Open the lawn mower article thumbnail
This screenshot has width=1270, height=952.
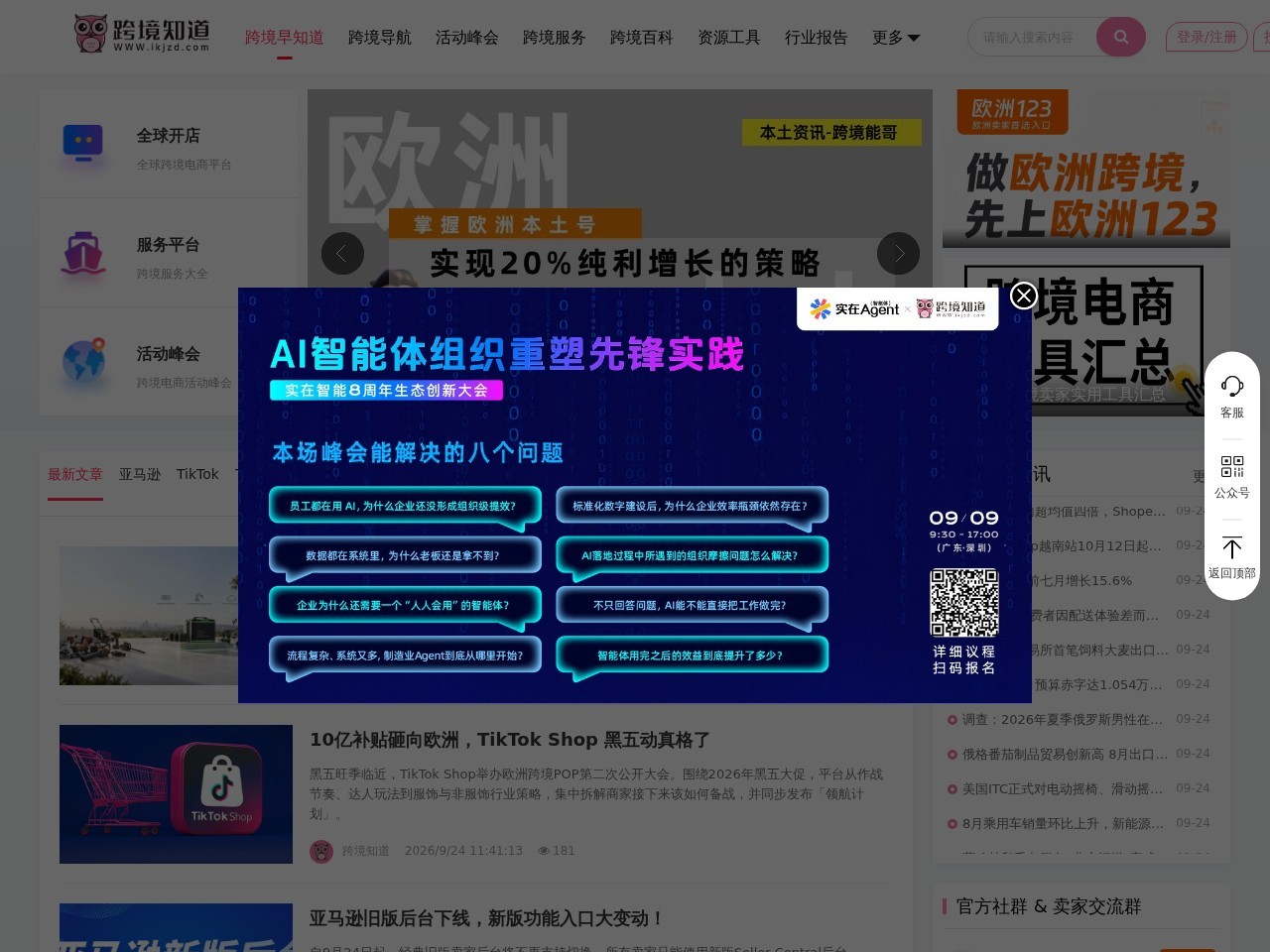click(x=149, y=616)
